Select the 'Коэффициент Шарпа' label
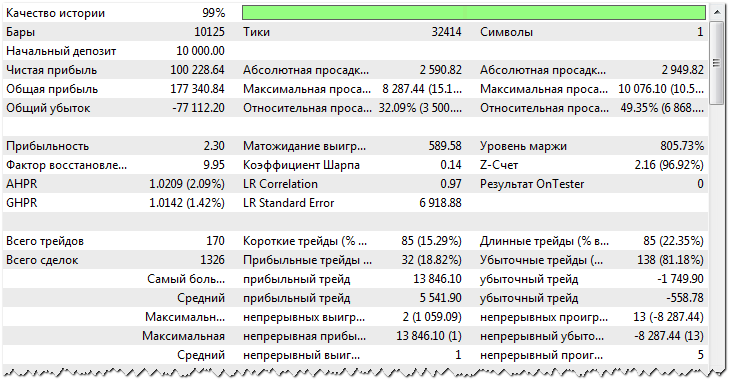 point(301,165)
